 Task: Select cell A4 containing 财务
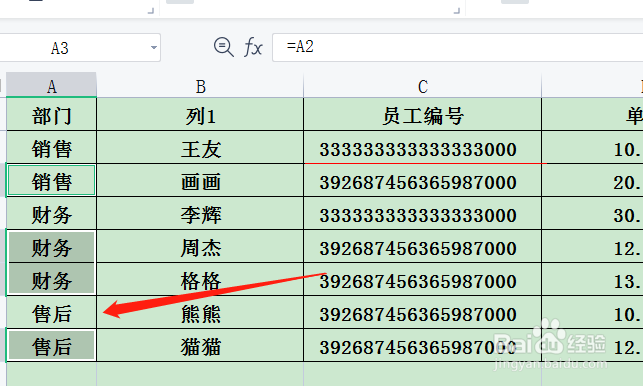[51, 213]
